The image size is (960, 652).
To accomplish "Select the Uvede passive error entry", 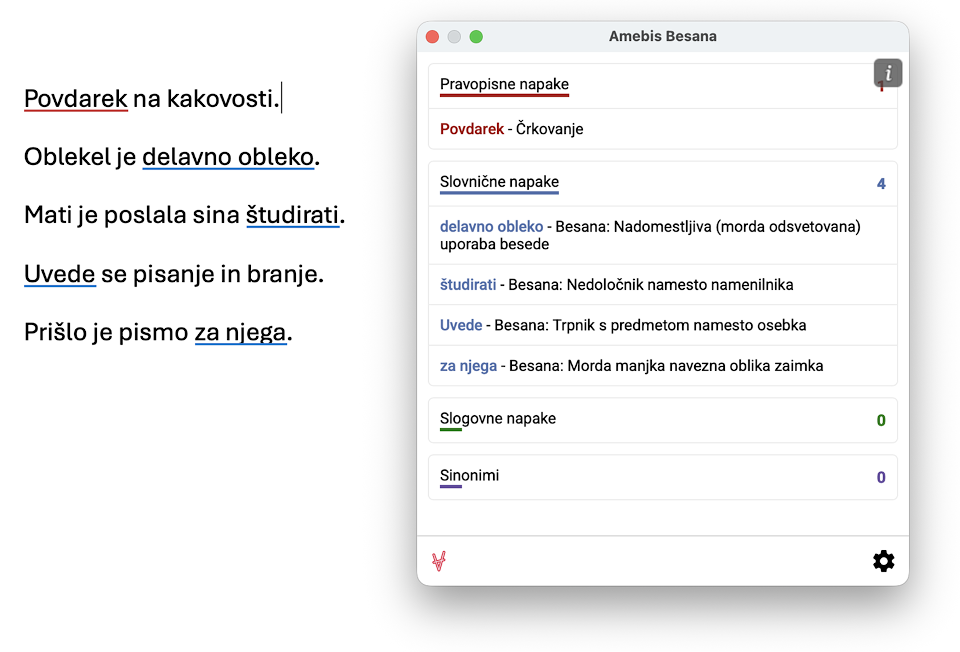I will click(662, 325).
